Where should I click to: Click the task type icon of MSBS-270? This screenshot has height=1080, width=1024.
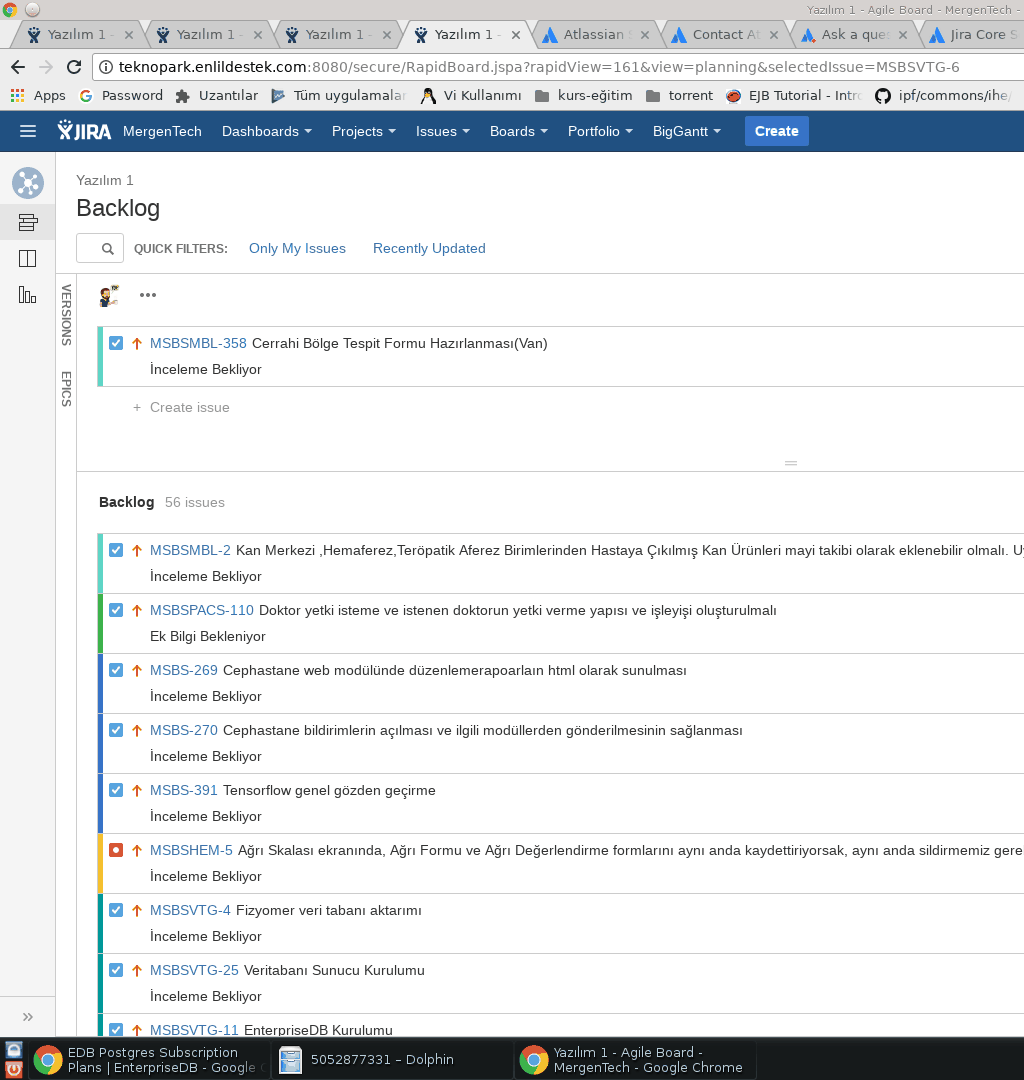click(116, 730)
